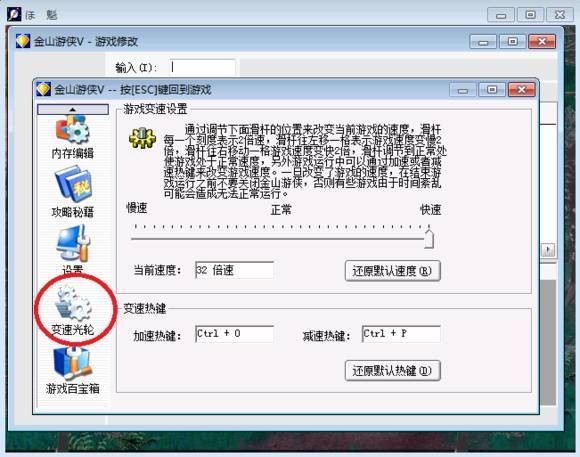Viewport: 580px width, 457px height.
Task: Click the 减速热键 field with Ctrl + P
Action: pyautogui.click(x=401, y=334)
